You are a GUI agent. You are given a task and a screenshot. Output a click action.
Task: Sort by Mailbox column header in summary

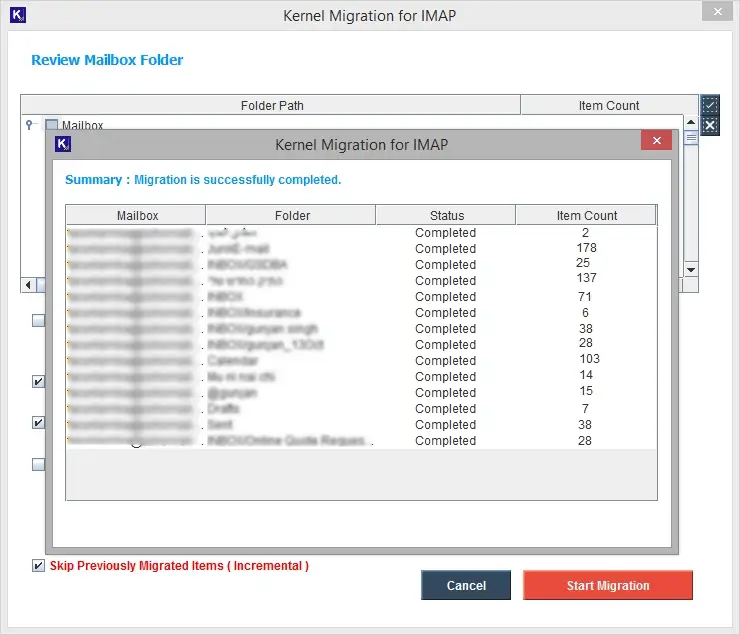tap(136, 215)
